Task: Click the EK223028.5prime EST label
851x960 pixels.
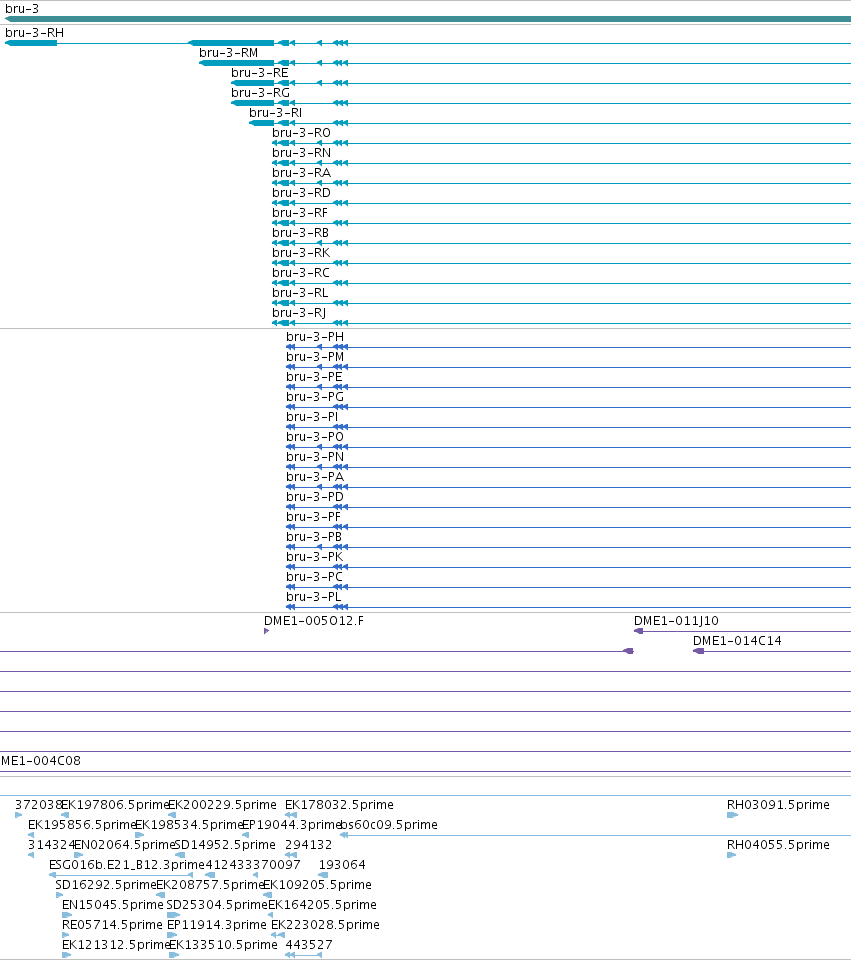Action: 325,925
